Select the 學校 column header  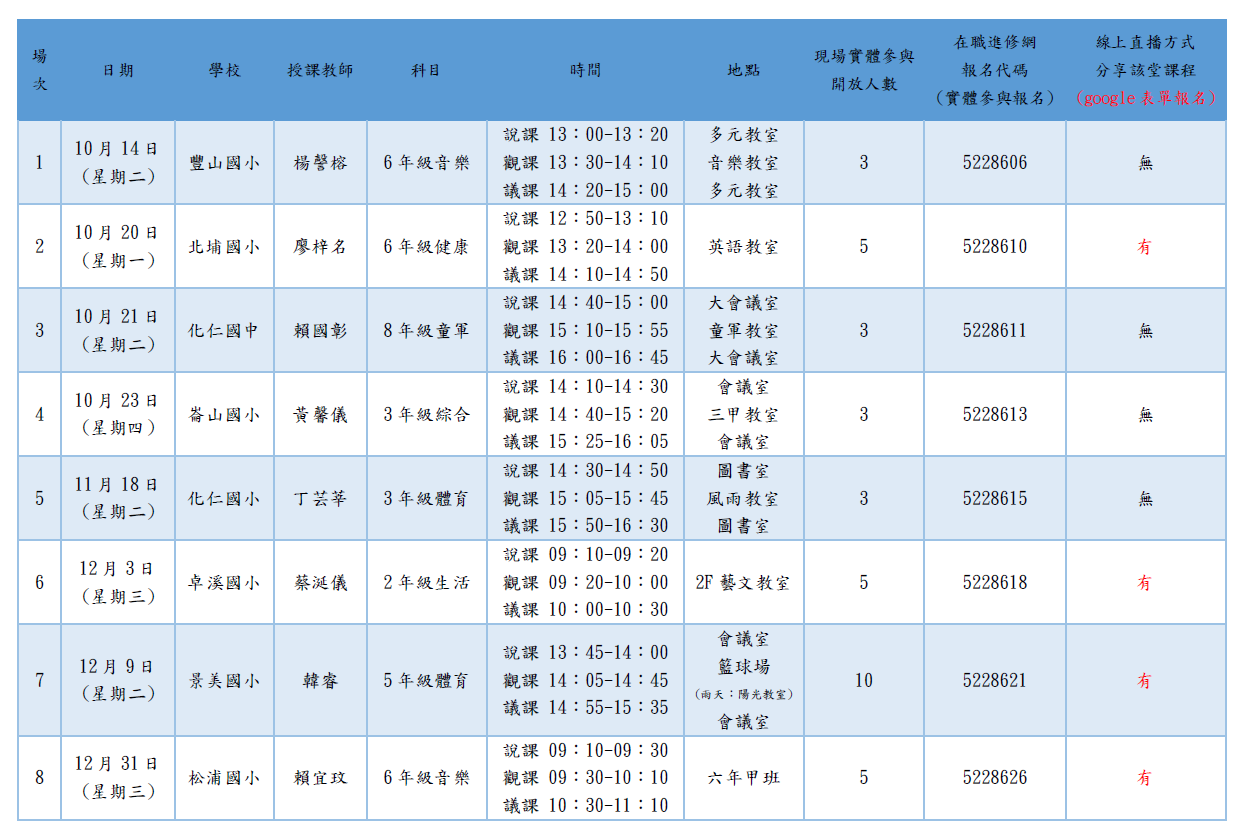224,70
